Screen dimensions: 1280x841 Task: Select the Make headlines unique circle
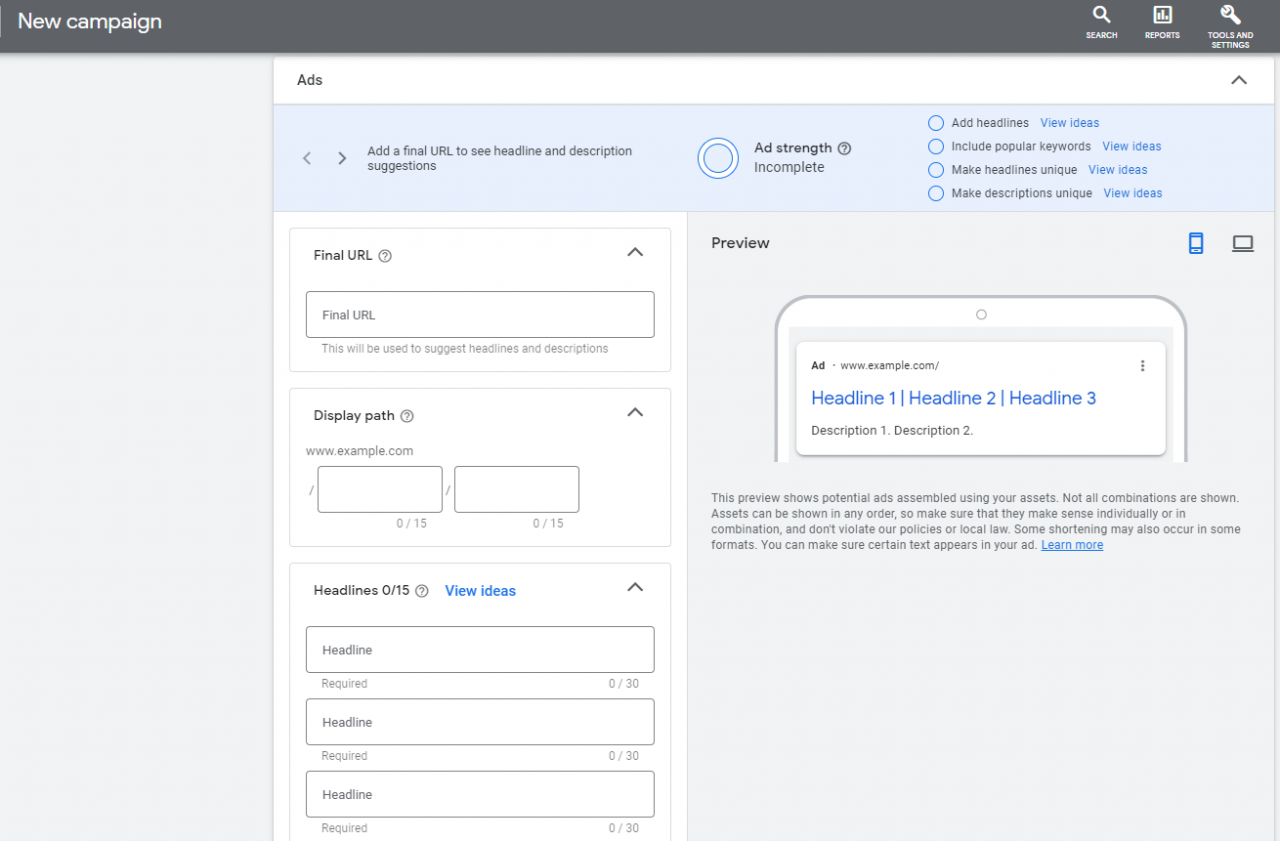[935, 169]
